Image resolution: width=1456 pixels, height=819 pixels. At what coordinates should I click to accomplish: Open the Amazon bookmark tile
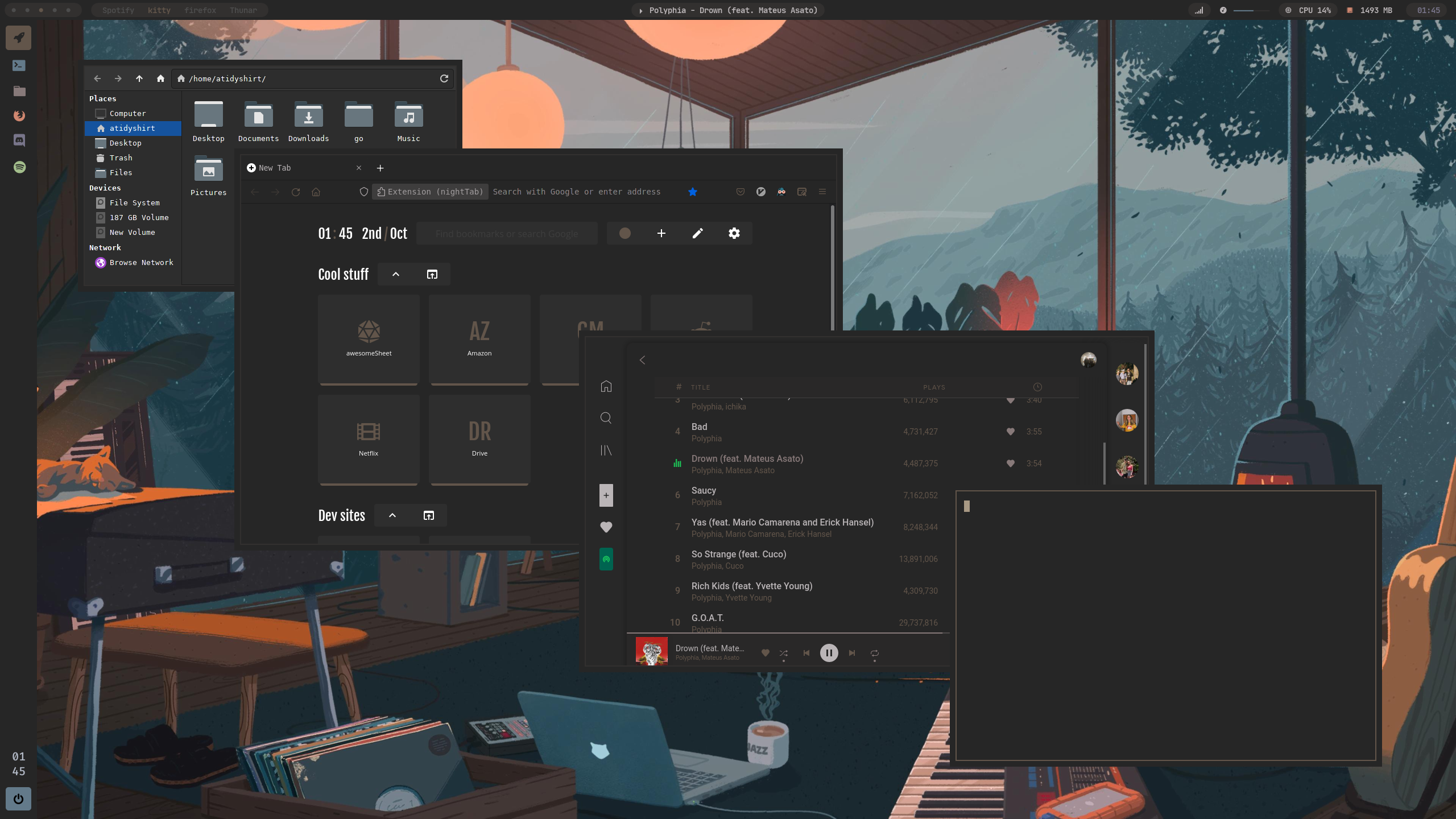click(479, 339)
